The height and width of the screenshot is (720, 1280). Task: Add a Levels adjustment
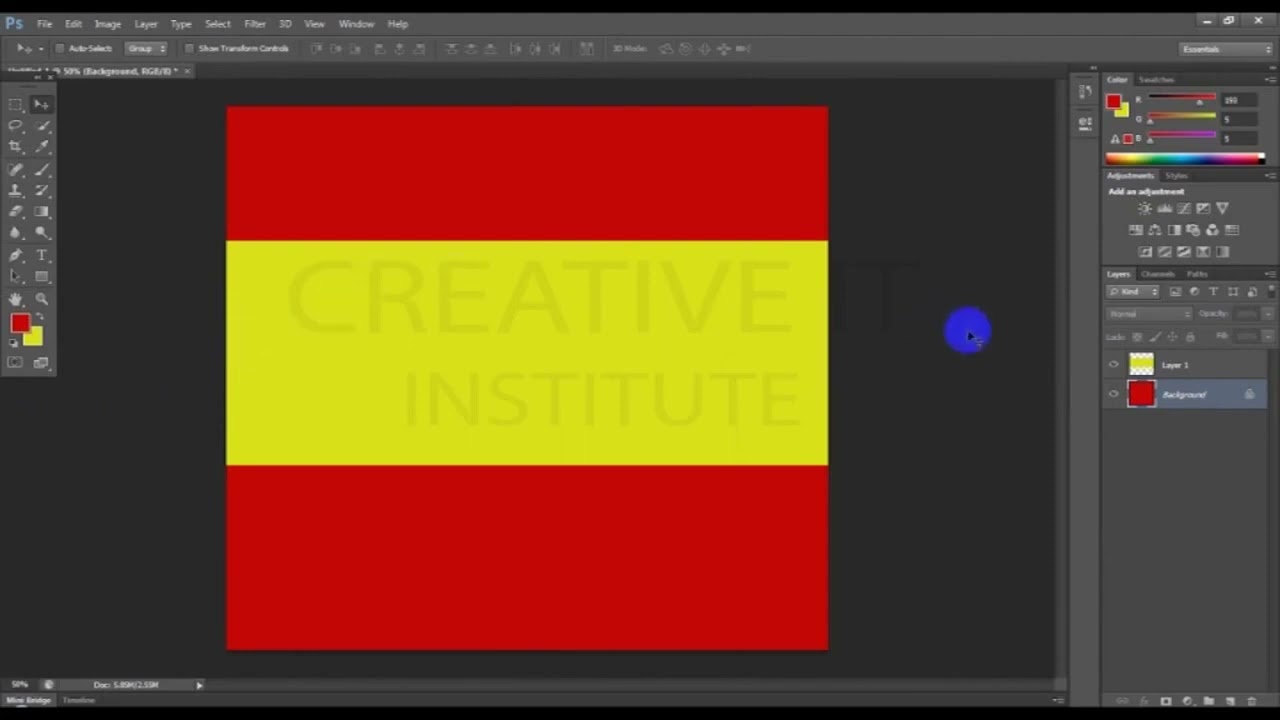click(x=1164, y=208)
